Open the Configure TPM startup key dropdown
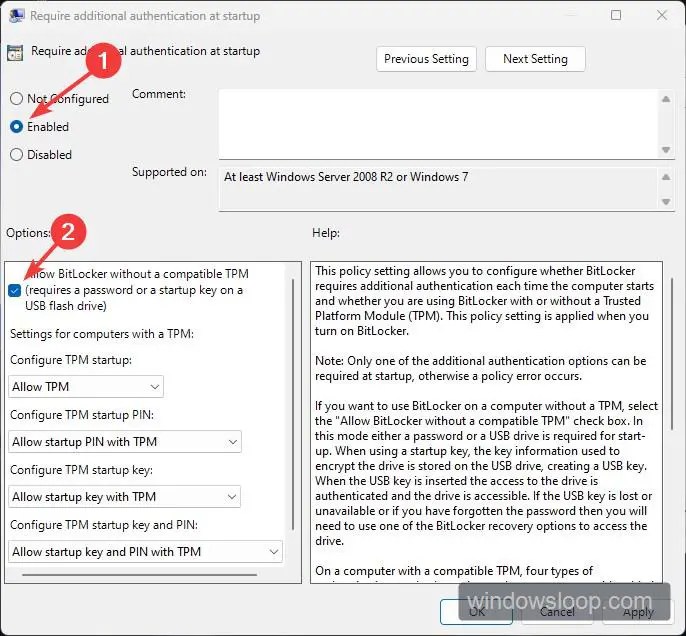 (124, 497)
